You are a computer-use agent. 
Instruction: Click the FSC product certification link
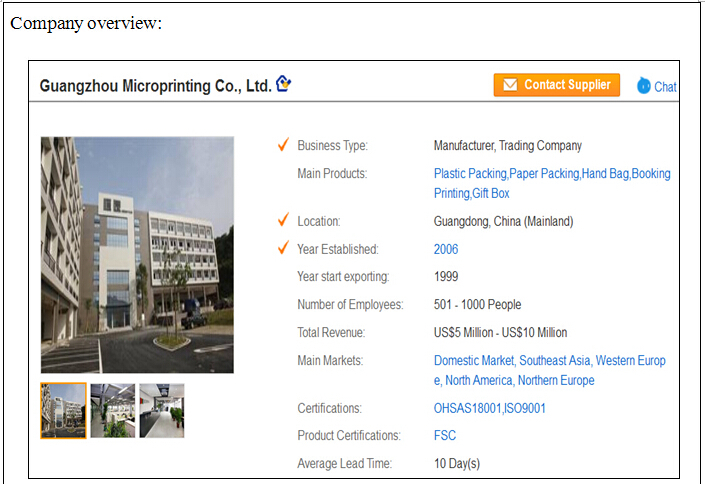[444, 436]
